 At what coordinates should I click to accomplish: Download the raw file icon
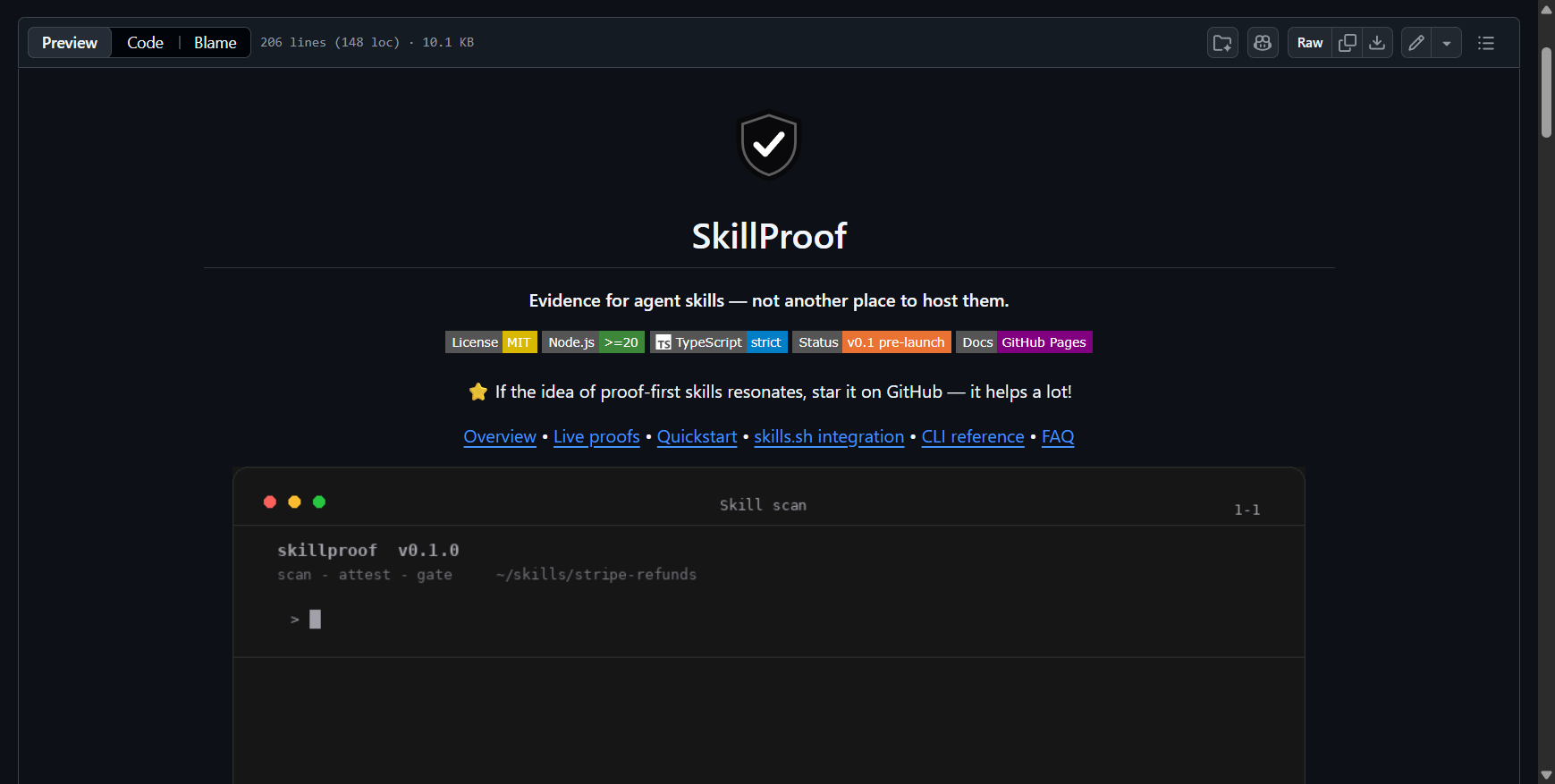pos(1378,43)
